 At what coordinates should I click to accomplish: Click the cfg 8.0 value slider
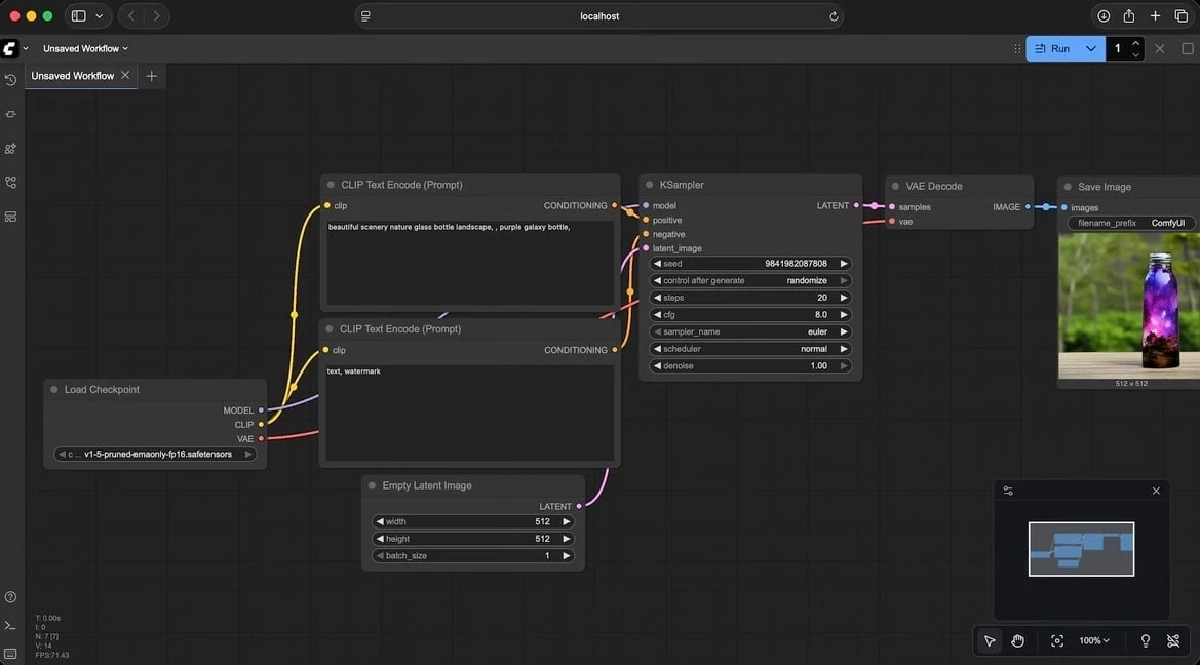tap(750, 315)
